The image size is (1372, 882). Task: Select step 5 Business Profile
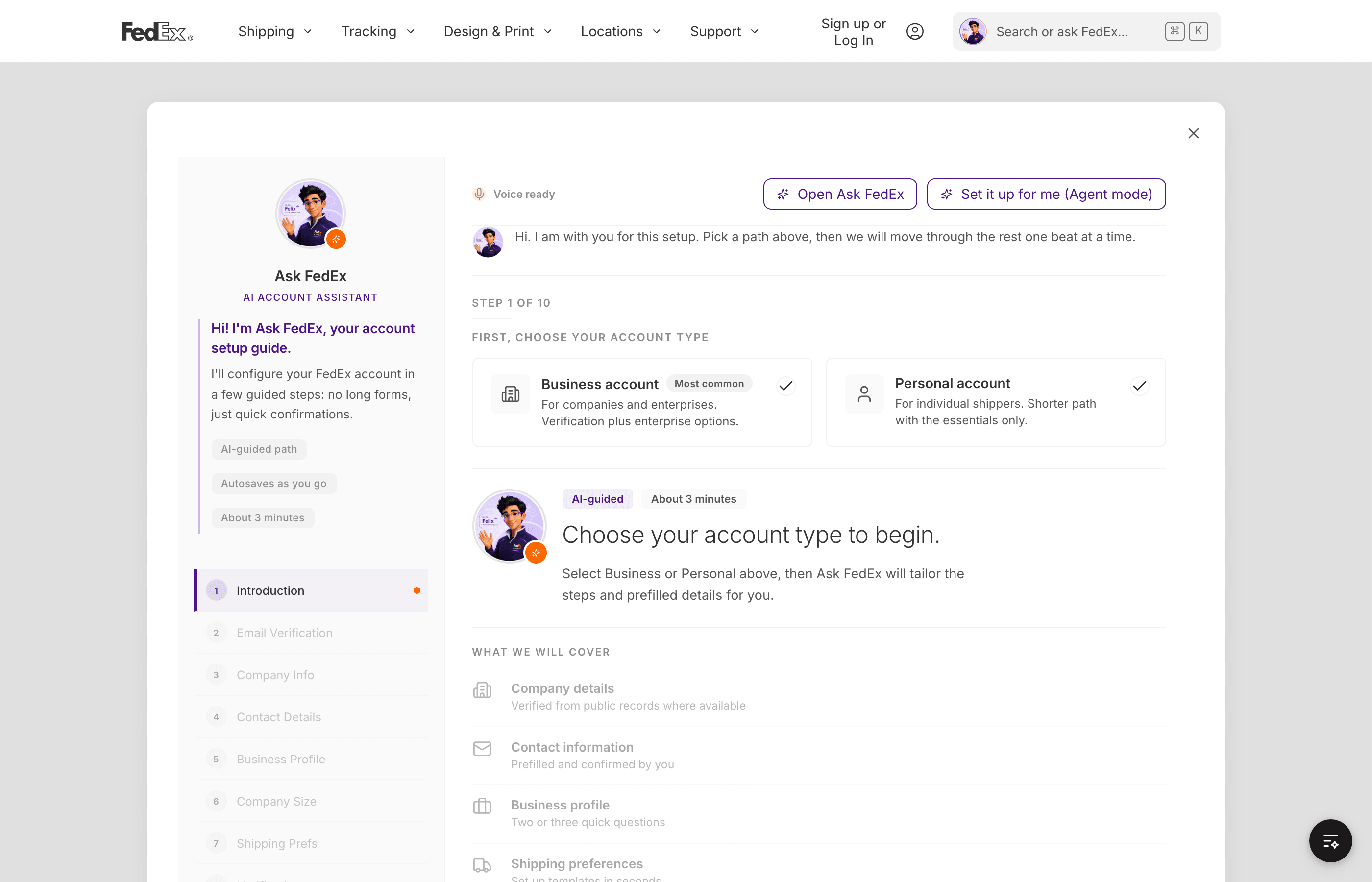tap(312, 759)
